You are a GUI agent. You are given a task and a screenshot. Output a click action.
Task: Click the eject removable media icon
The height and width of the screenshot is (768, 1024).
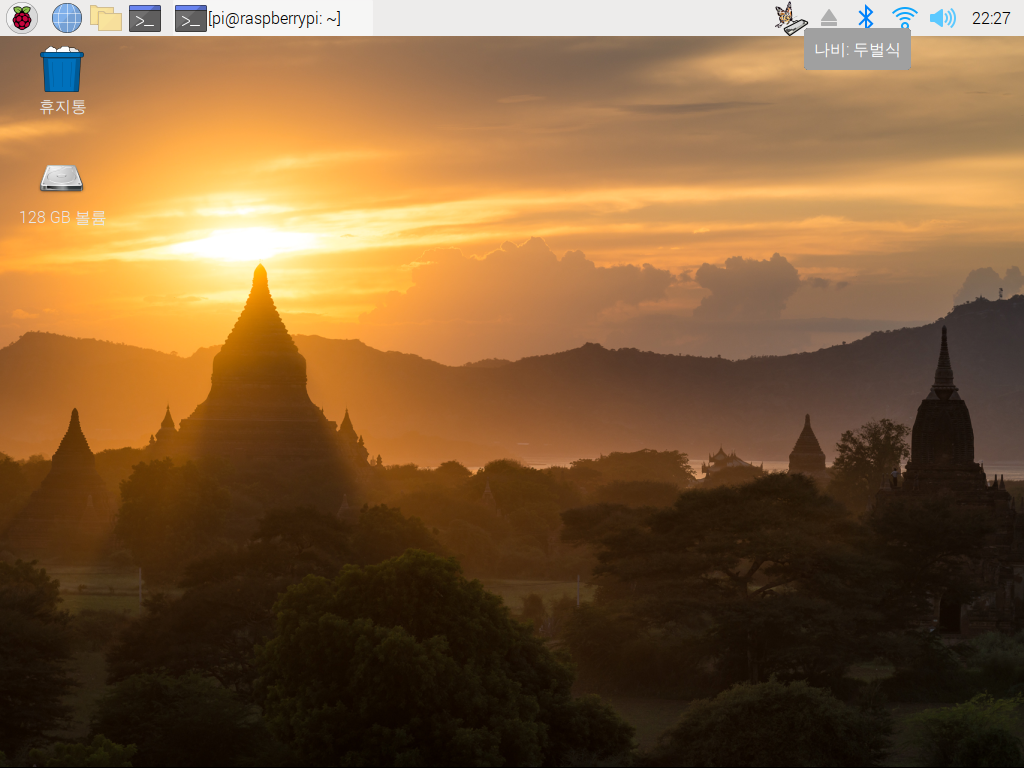[829, 18]
